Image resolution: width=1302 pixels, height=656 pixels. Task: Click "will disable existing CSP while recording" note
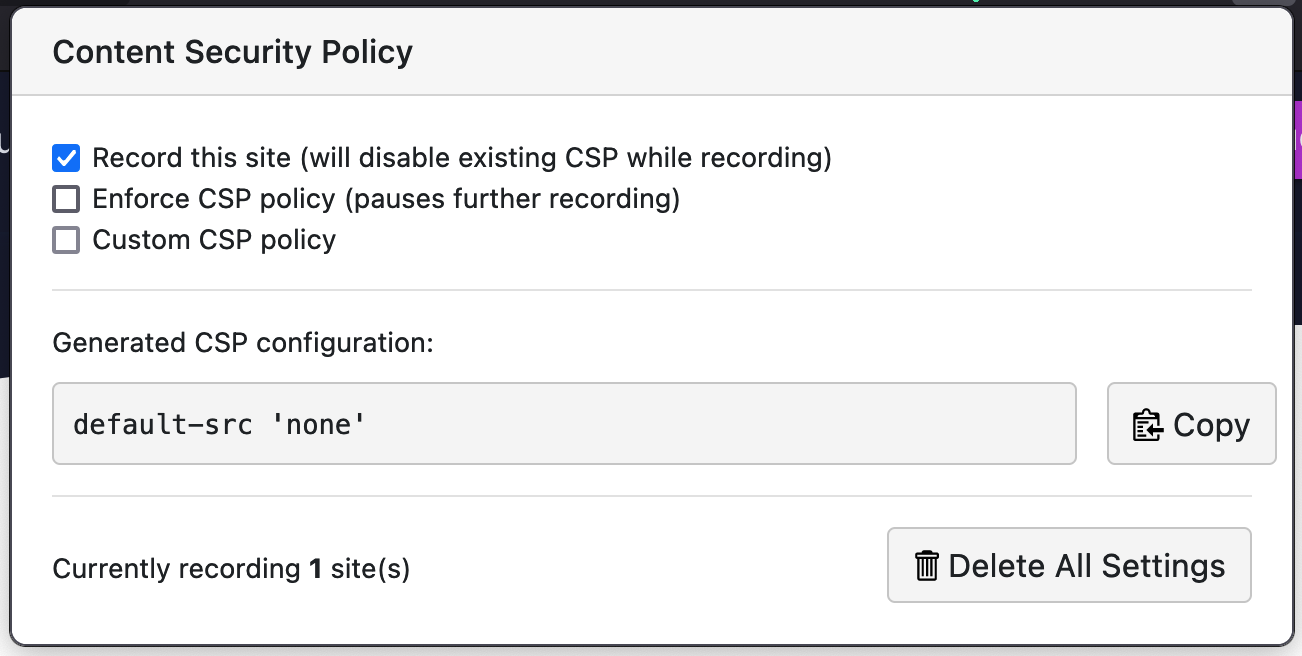tap(566, 158)
